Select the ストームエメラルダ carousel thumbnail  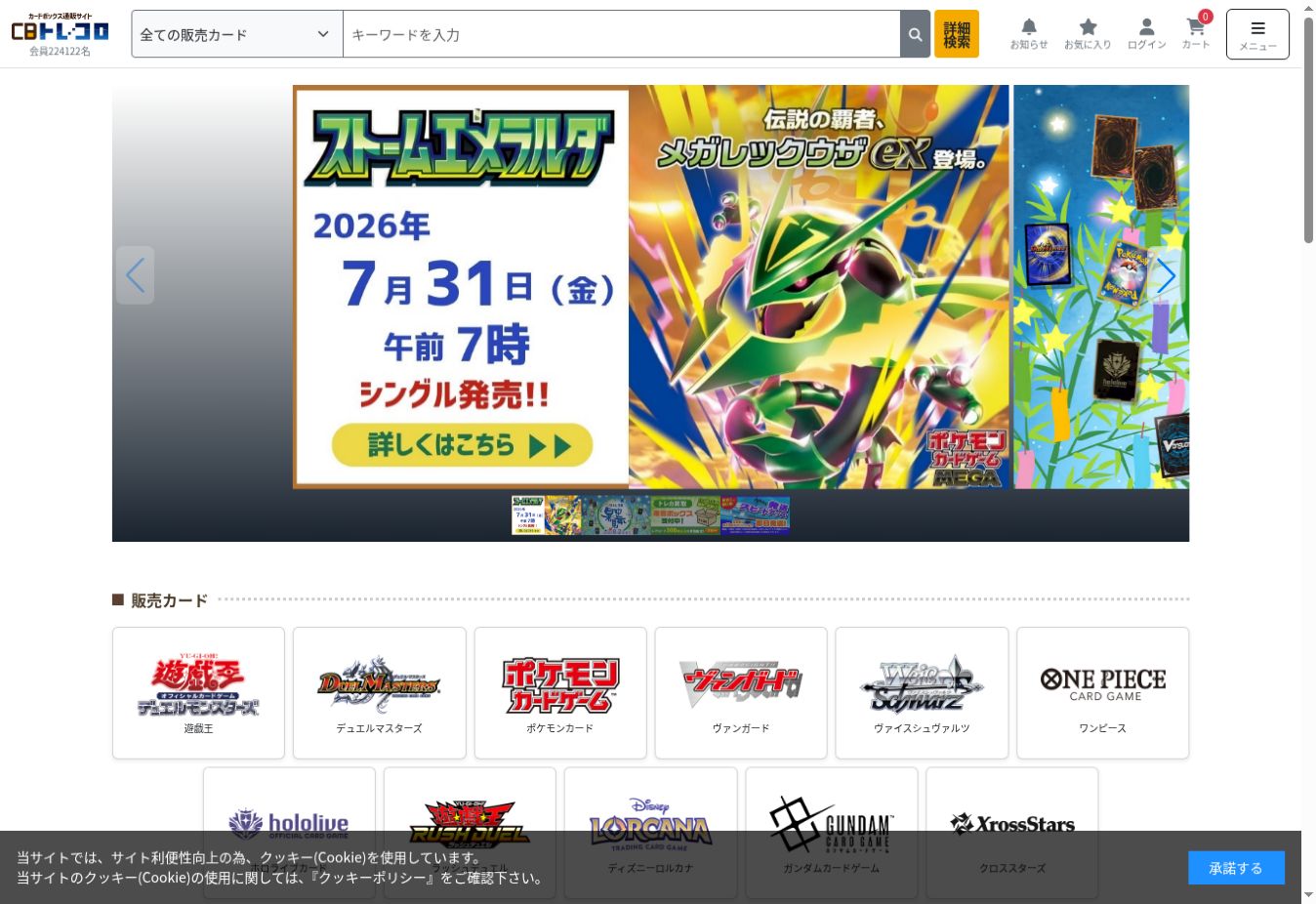point(546,514)
